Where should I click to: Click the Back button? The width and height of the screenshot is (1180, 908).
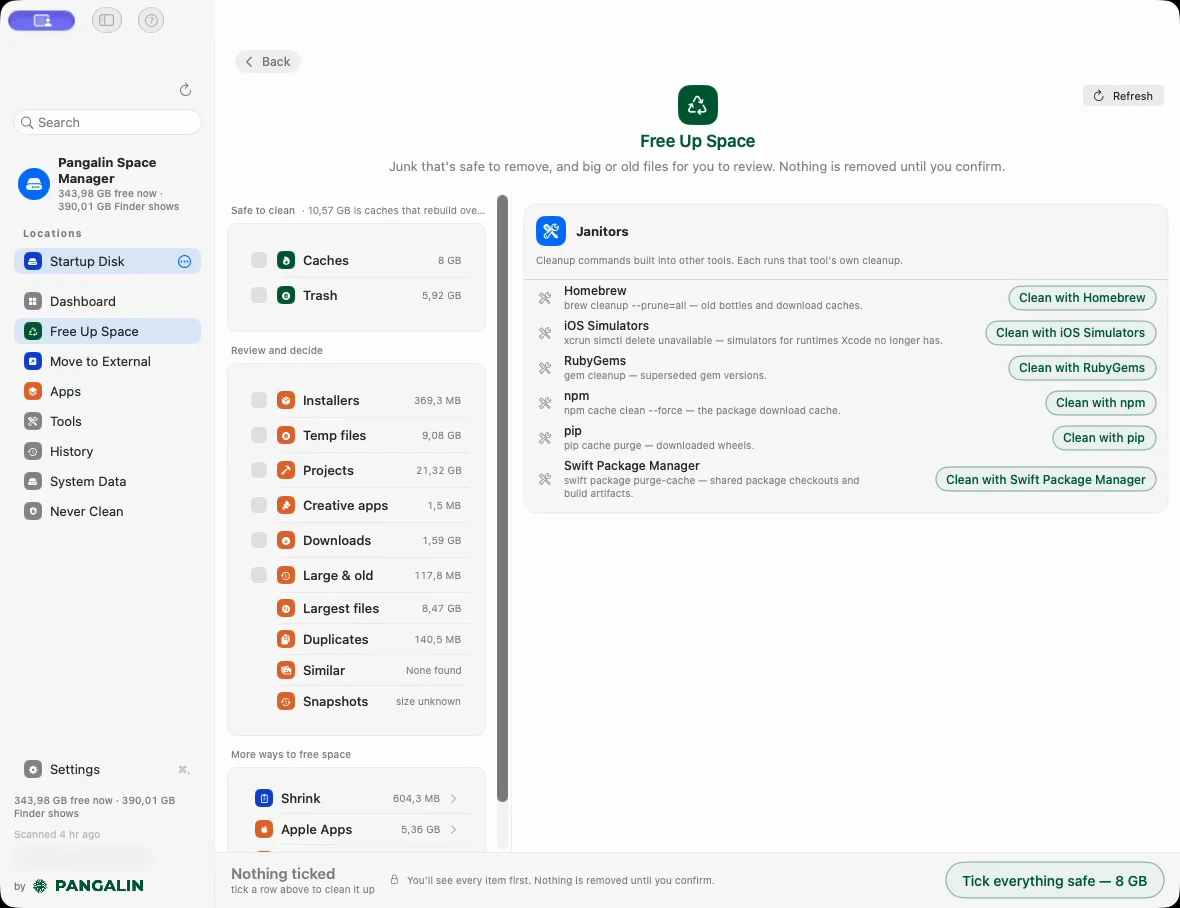click(x=268, y=62)
